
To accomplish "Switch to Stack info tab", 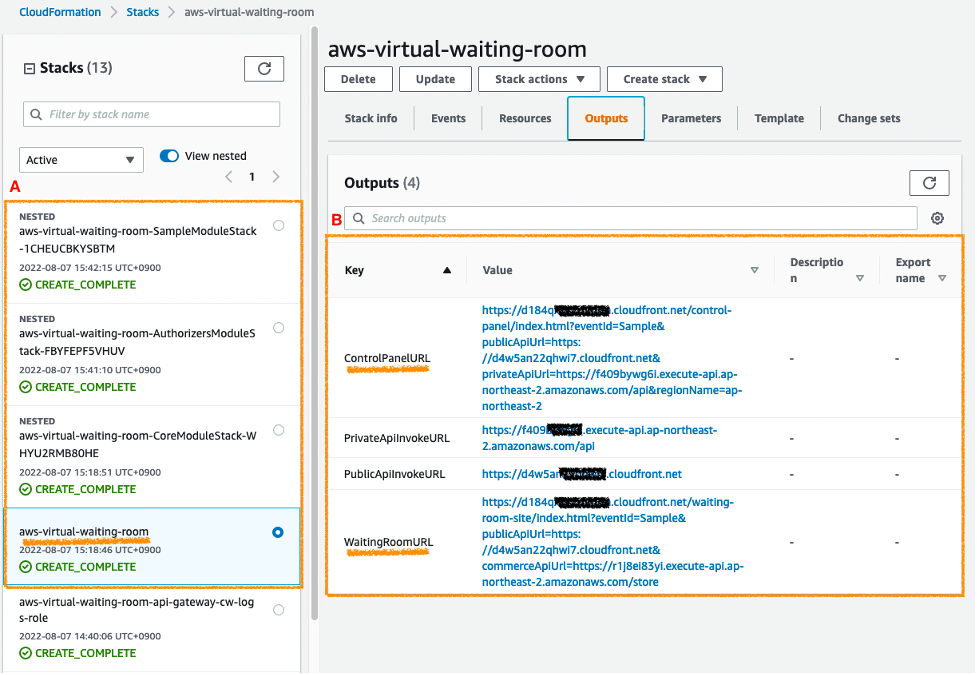I will 371,118.
